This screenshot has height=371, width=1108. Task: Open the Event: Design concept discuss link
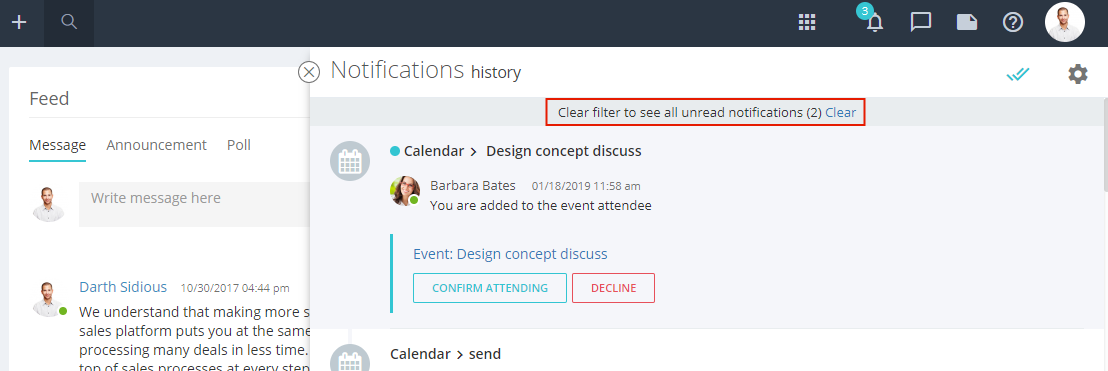[510, 254]
